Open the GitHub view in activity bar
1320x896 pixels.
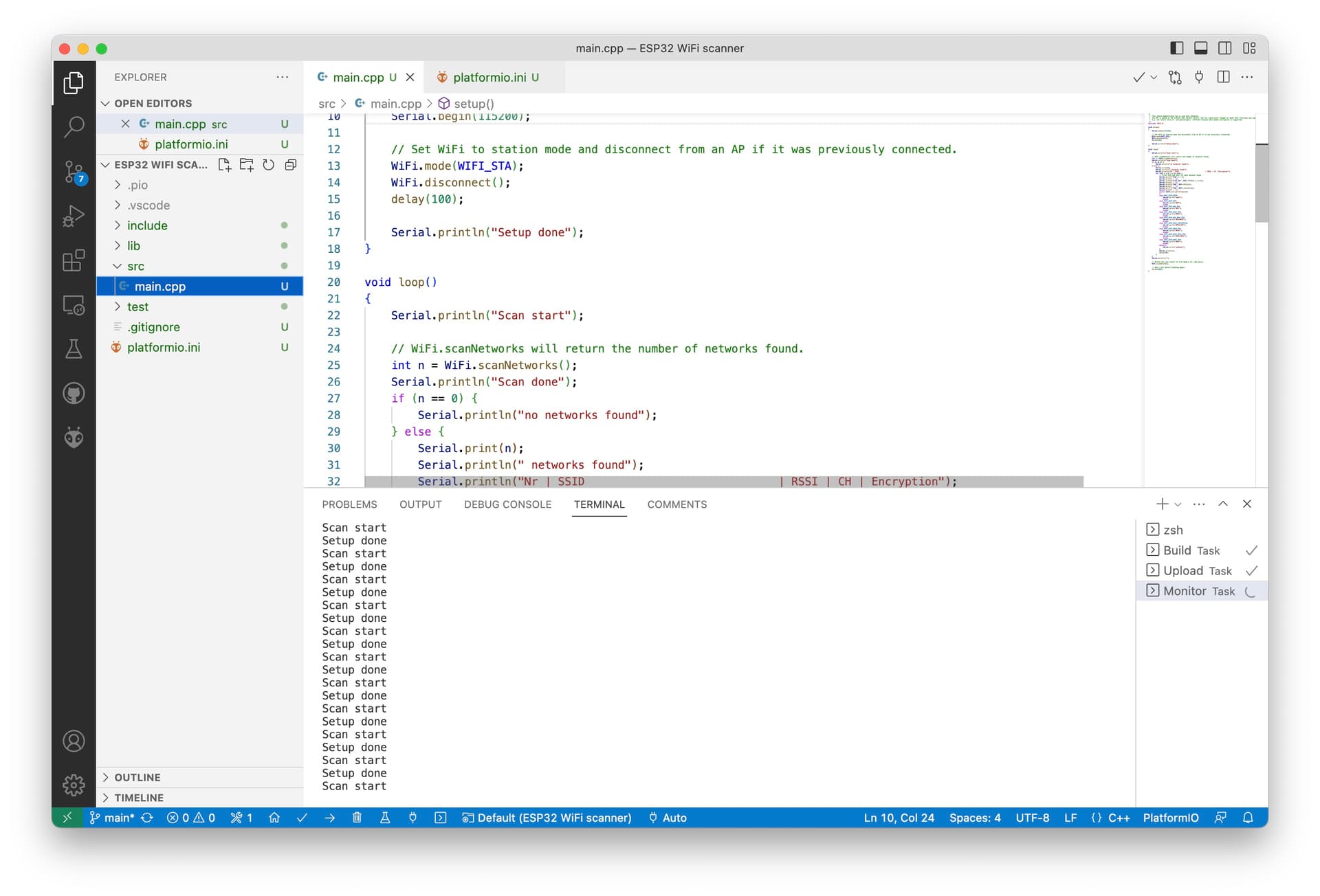[74, 394]
